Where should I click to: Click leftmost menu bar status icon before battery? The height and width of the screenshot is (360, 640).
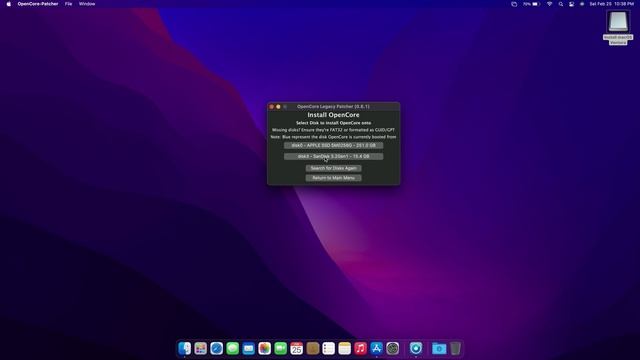click(x=514, y=4)
